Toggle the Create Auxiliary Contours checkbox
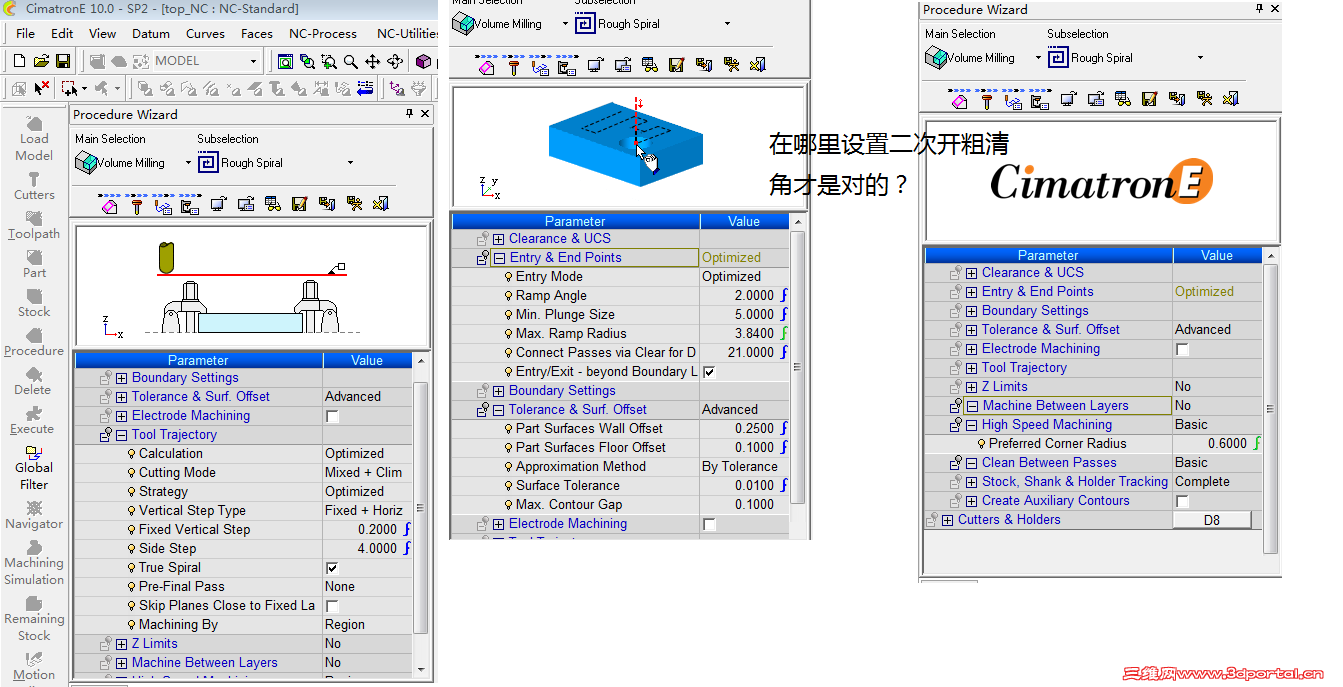1343x687 pixels. pyautogui.click(x=1182, y=501)
